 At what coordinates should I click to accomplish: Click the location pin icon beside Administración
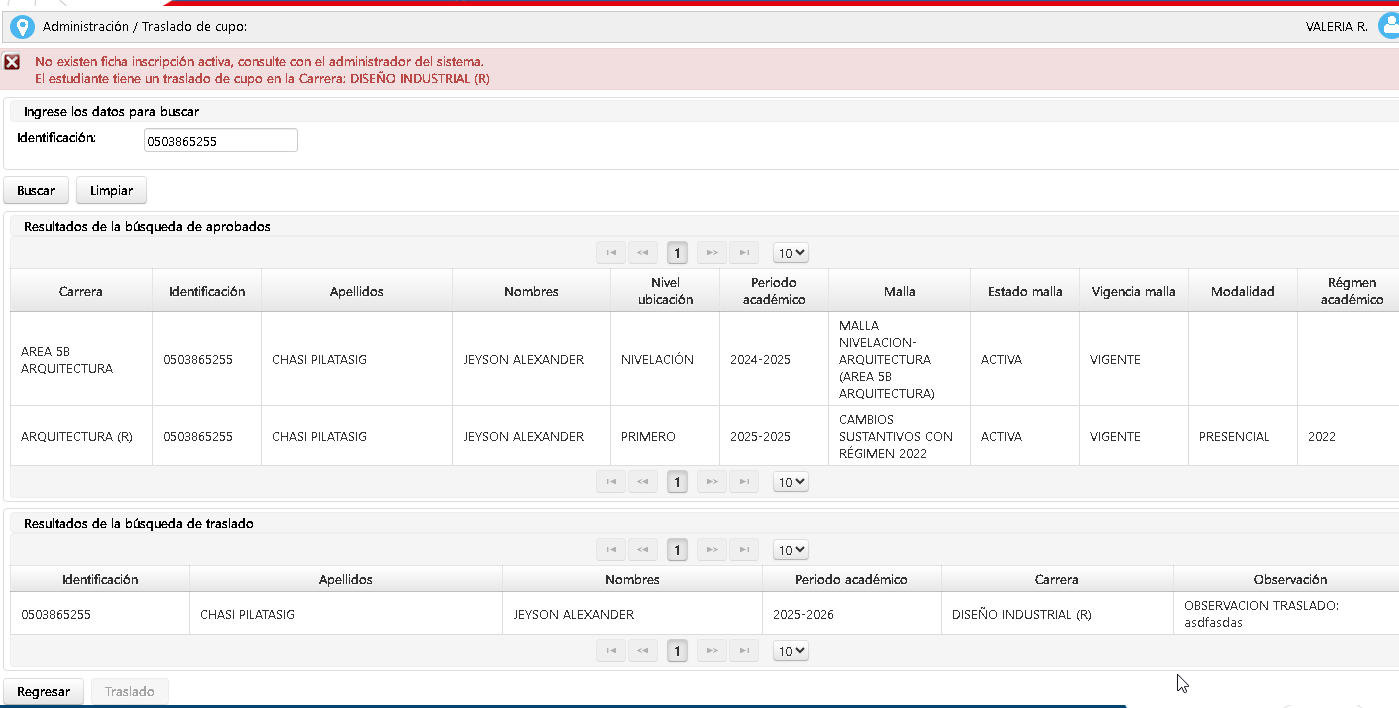click(22, 27)
